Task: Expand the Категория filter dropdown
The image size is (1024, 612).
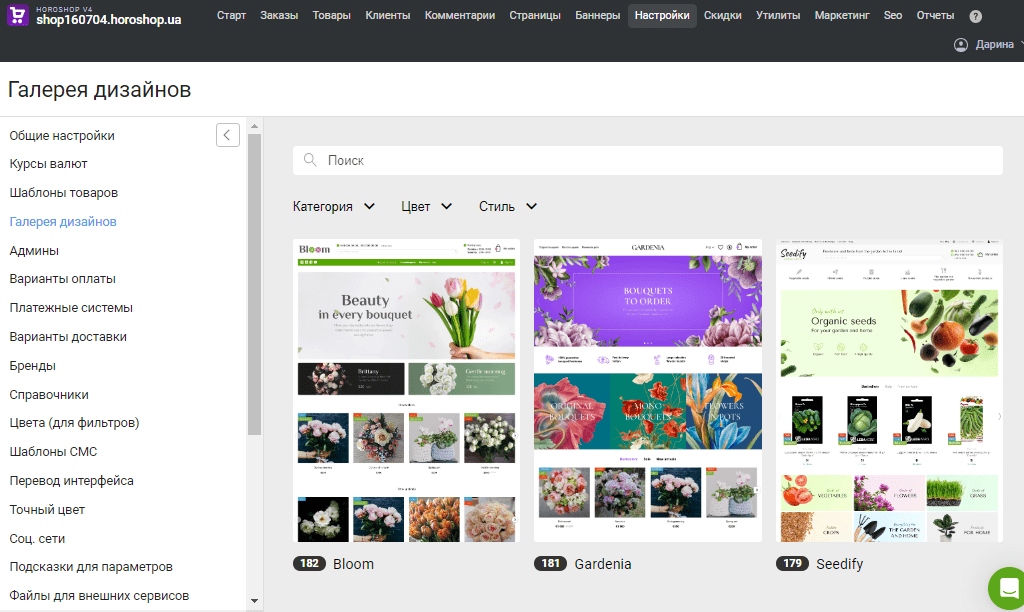Action: pyautogui.click(x=334, y=206)
